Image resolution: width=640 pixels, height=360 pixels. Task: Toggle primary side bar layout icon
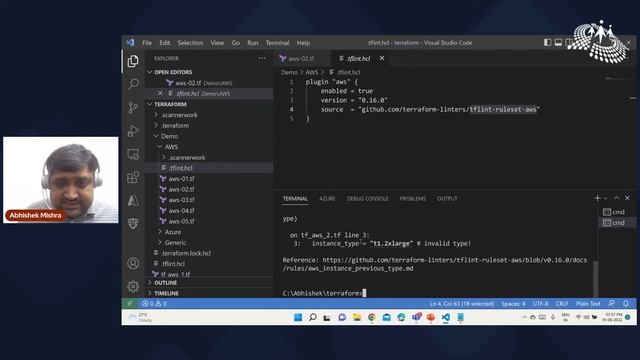(x=547, y=42)
